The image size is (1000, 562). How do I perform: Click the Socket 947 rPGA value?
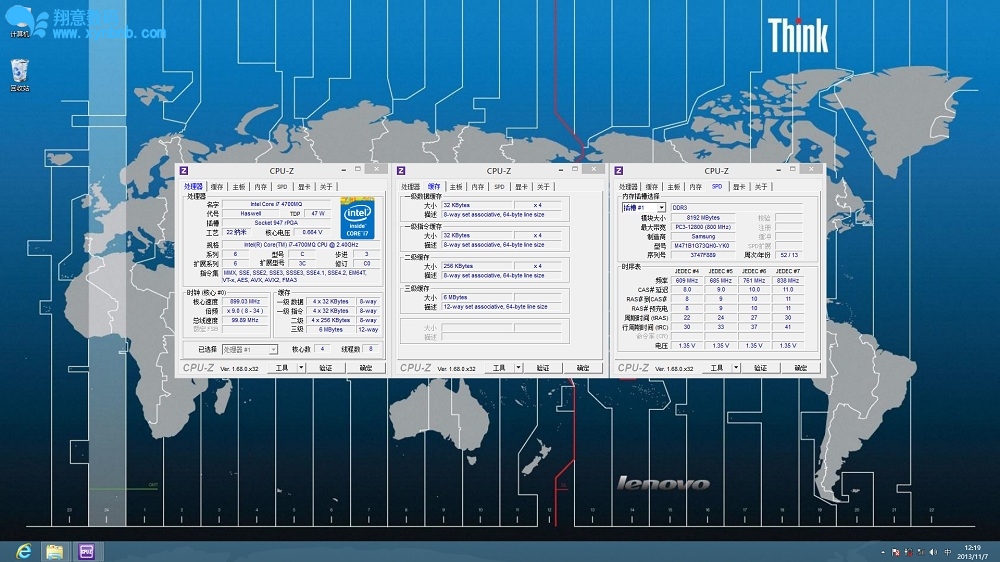click(x=277, y=223)
